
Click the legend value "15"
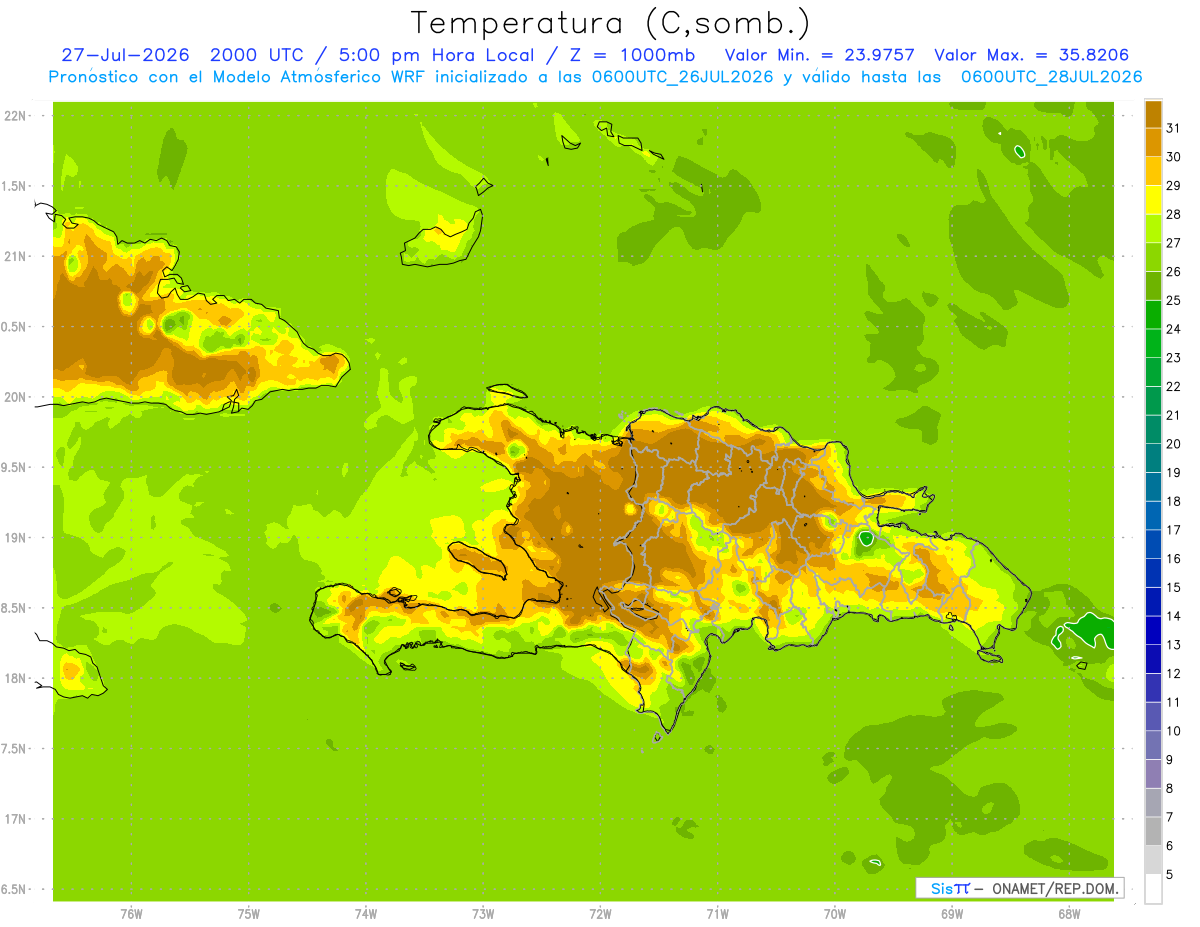(x=1174, y=588)
